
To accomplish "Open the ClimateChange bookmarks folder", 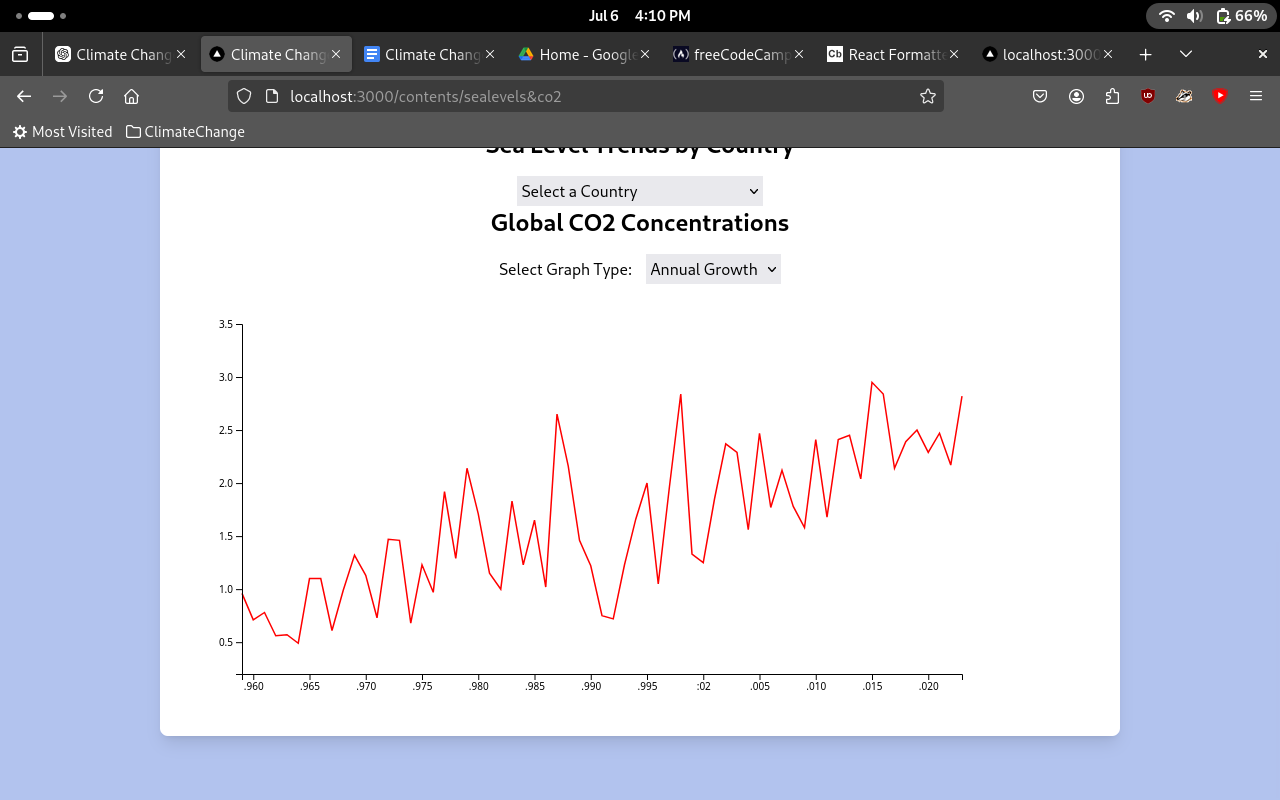I will pyautogui.click(x=185, y=132).
